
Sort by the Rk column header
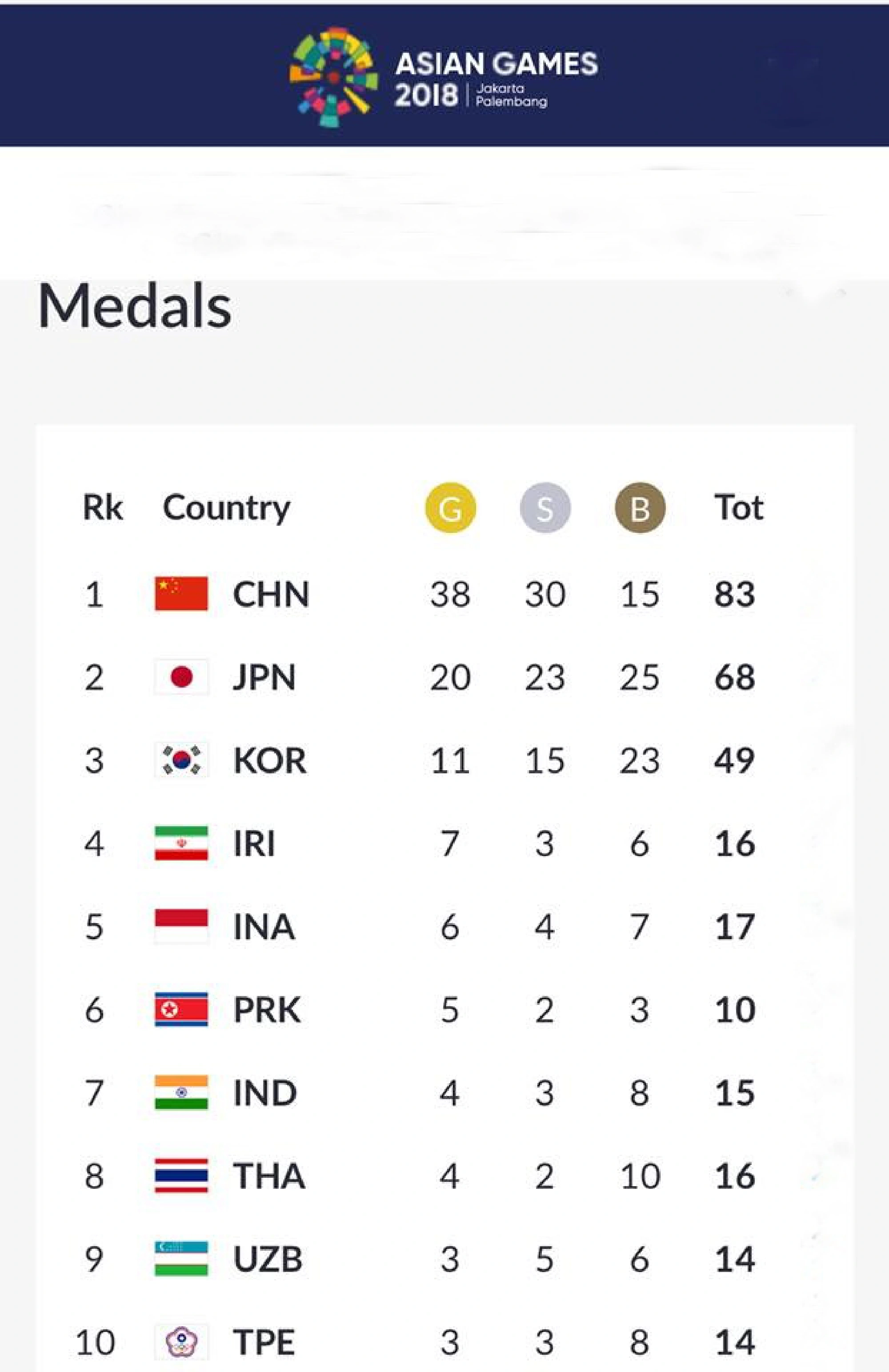104,507
